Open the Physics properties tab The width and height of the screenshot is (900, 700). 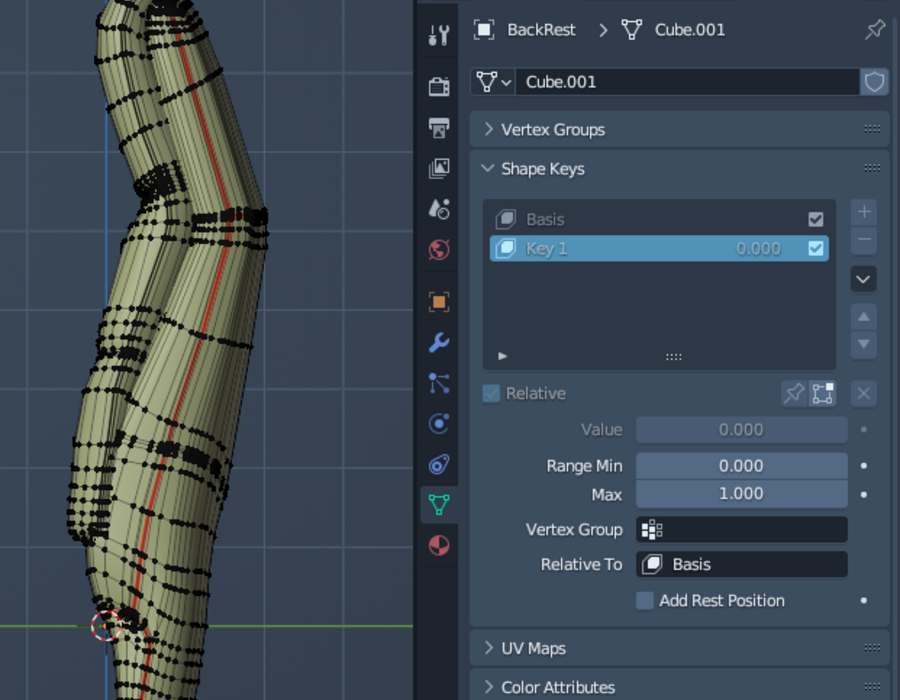[439, 424]
